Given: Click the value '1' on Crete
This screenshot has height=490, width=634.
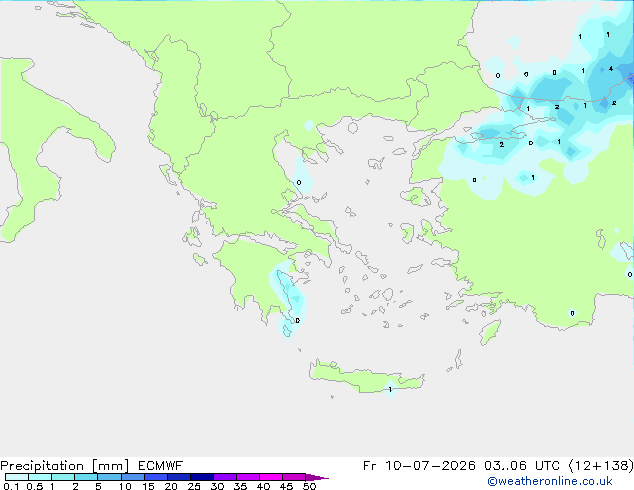Looking at the screenshot, I should pos(390,389).
